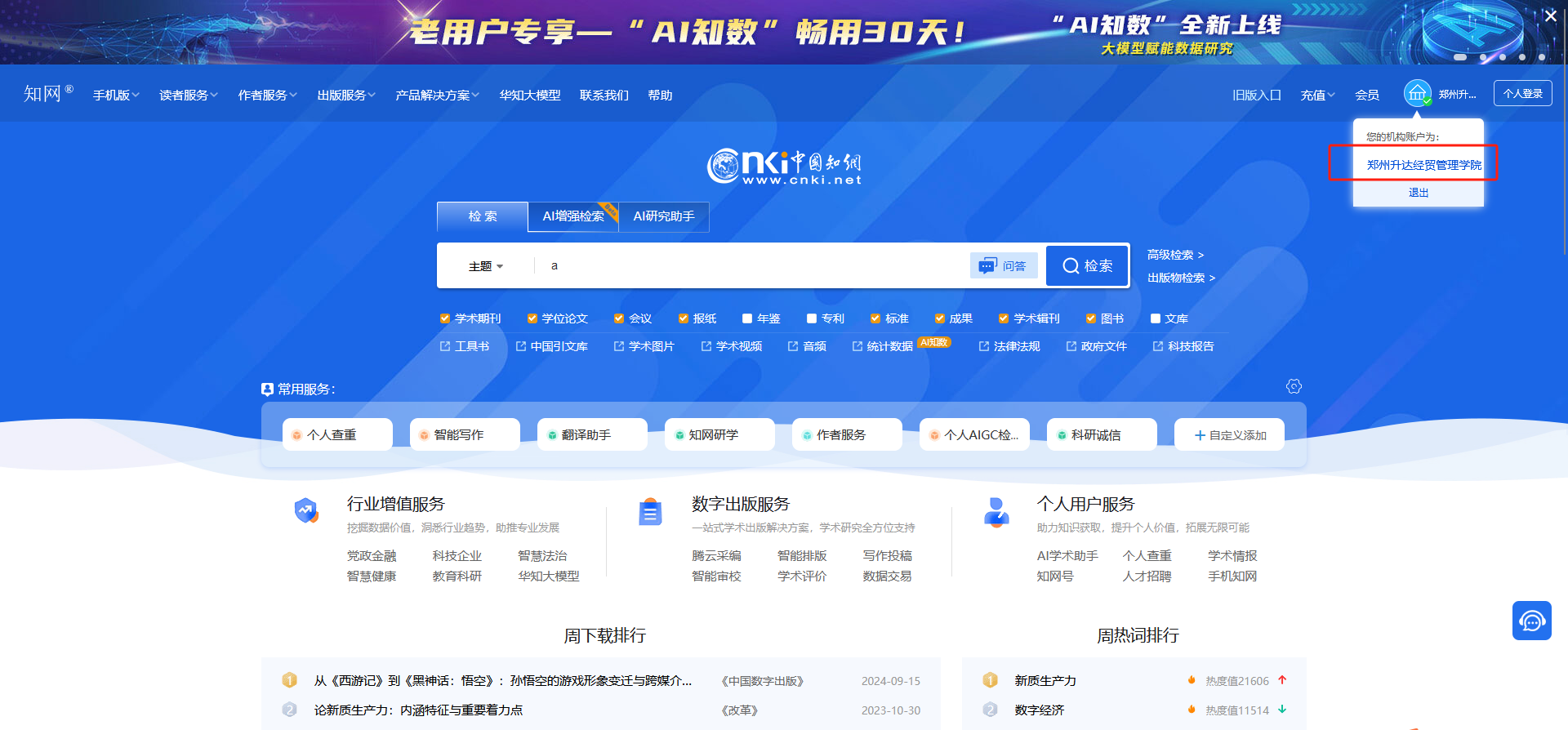Enable the 年鉴 checkbox
The width and height of the screenshot is (1568, 730).
coord(747,318)
